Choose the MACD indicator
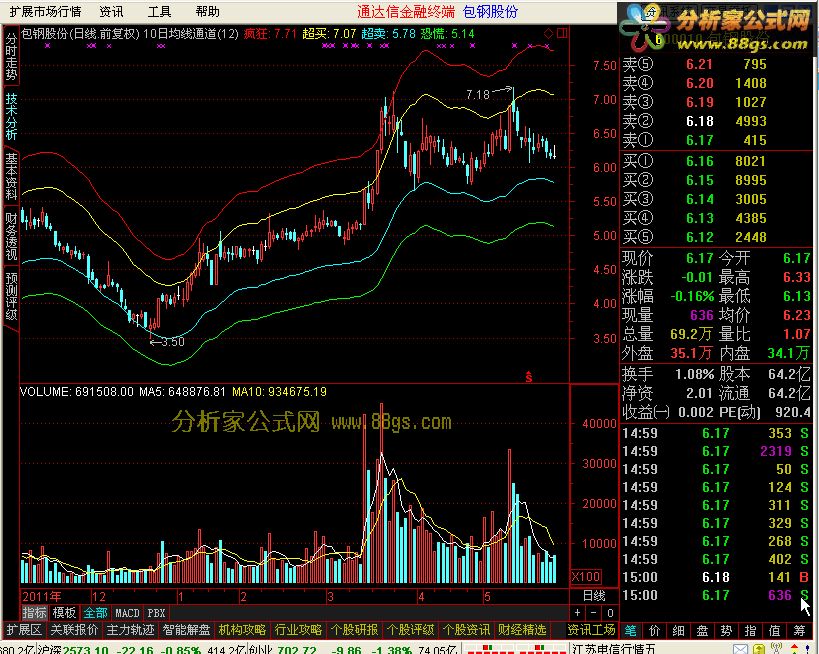 127,613
